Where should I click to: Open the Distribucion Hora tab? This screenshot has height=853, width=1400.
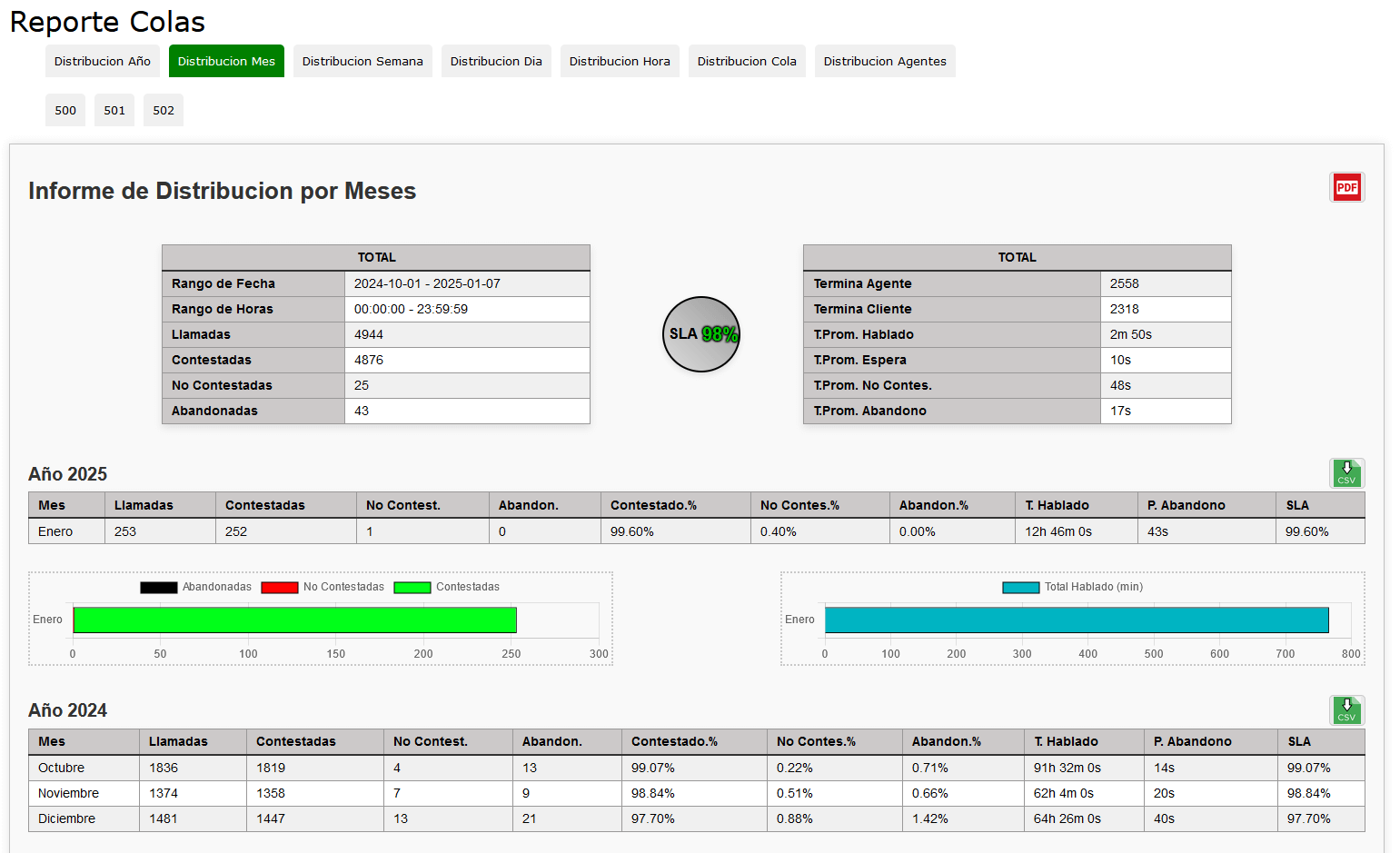[x=620, y=61]
